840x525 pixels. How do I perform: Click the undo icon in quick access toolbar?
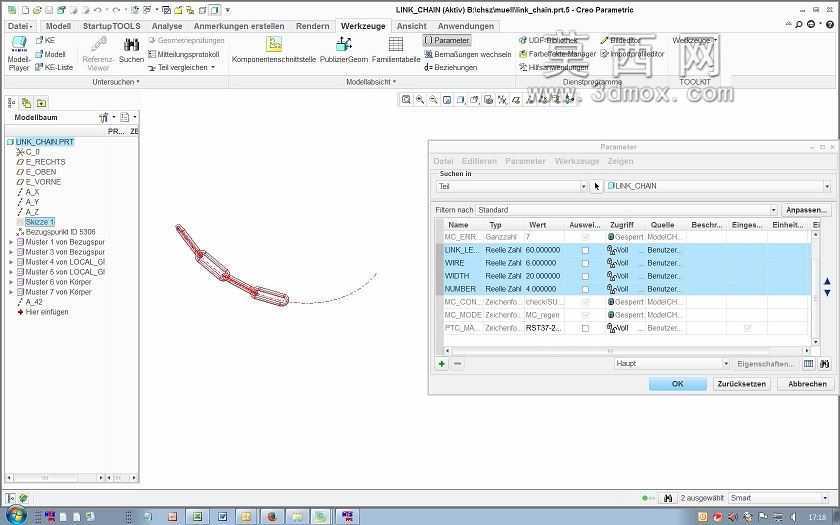(98, 10)
